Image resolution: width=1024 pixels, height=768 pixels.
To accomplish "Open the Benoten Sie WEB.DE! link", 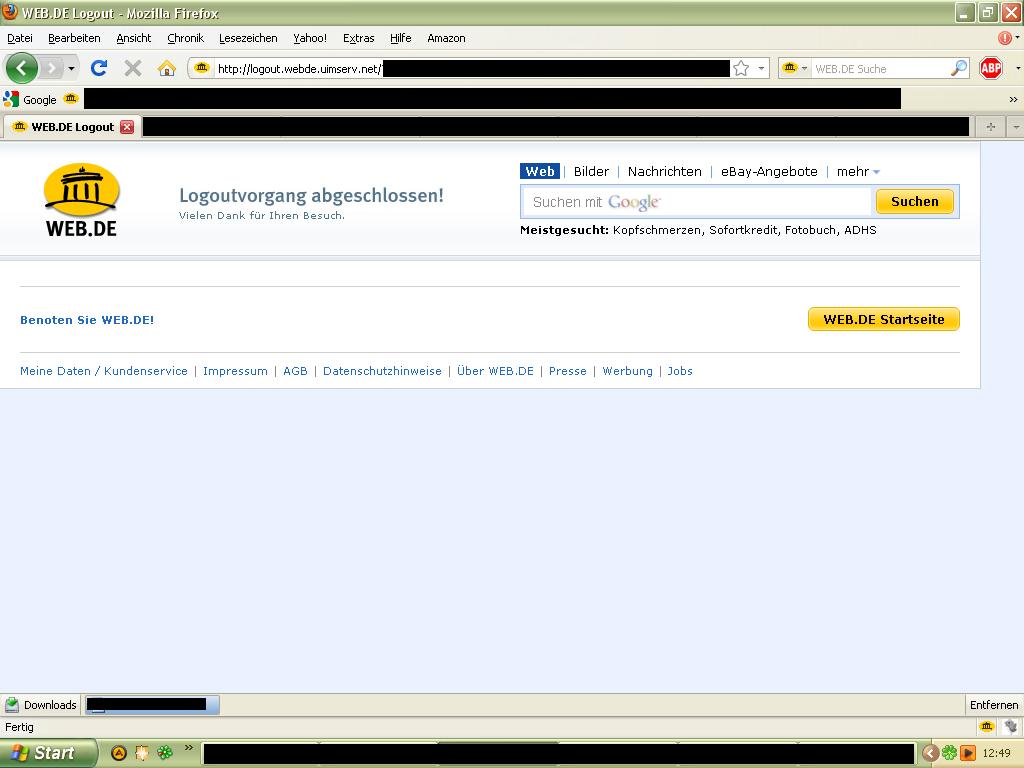I will [87, 320].
